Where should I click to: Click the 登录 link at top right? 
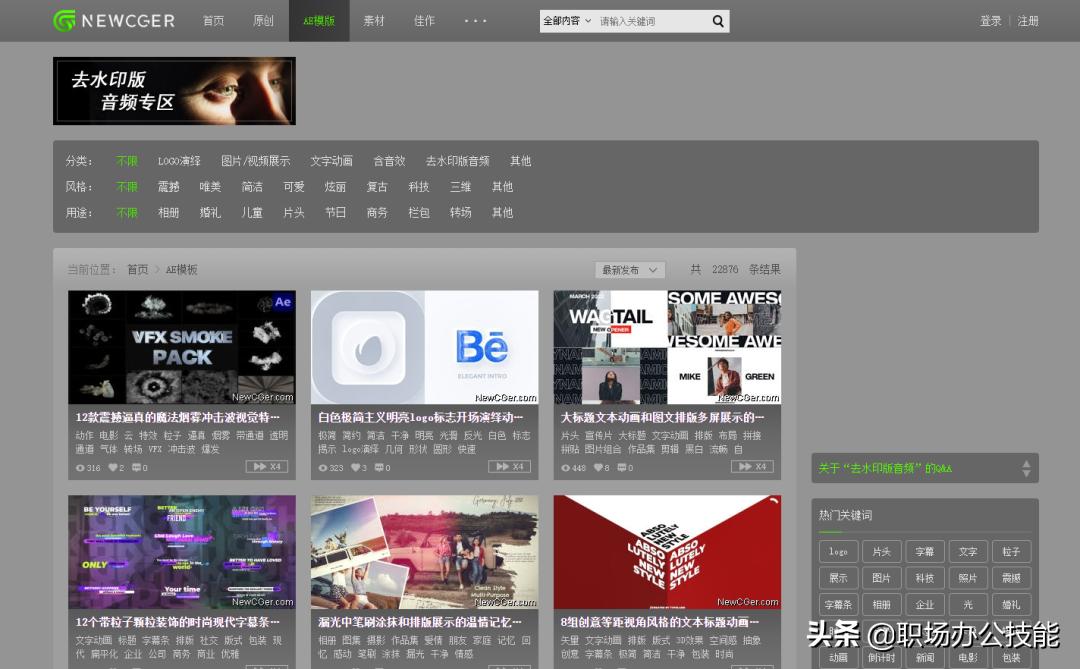[x=990, y=20]
